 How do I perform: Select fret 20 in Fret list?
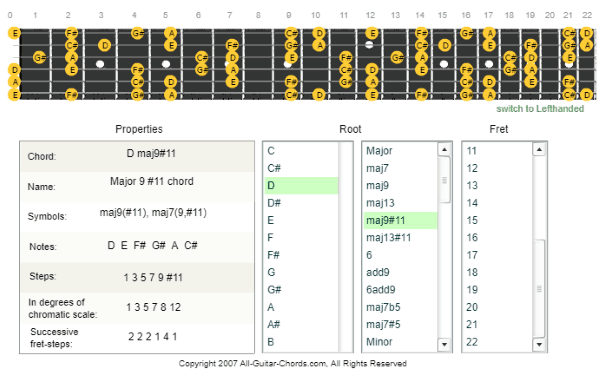pos(498,307)
